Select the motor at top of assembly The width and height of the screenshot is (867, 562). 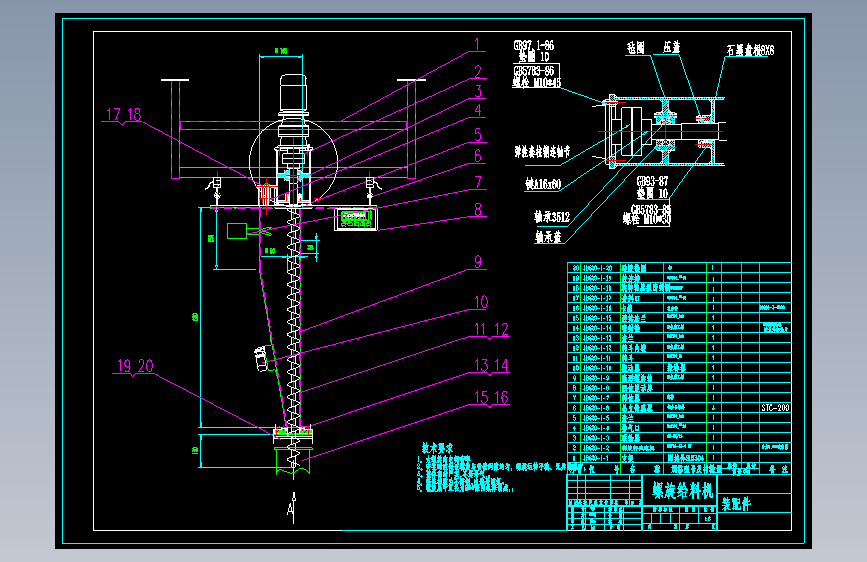293,94
